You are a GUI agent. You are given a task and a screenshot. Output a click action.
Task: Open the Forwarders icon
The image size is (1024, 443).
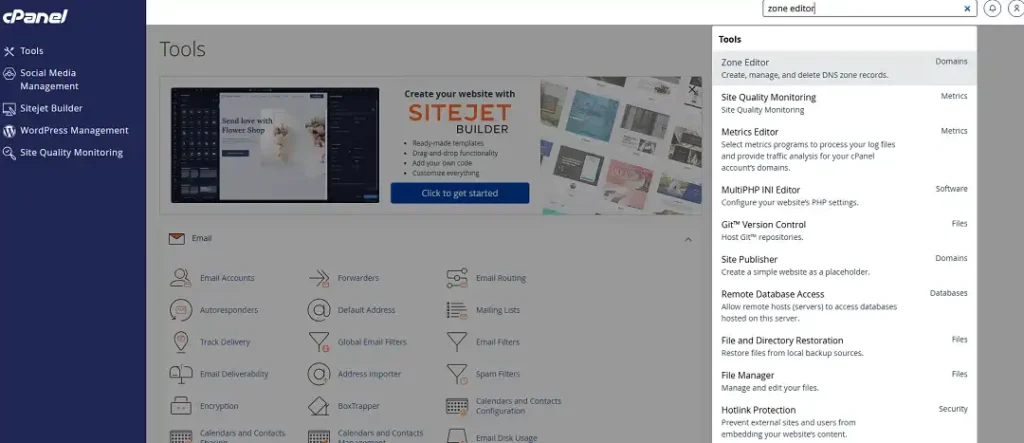click(319, 278)
